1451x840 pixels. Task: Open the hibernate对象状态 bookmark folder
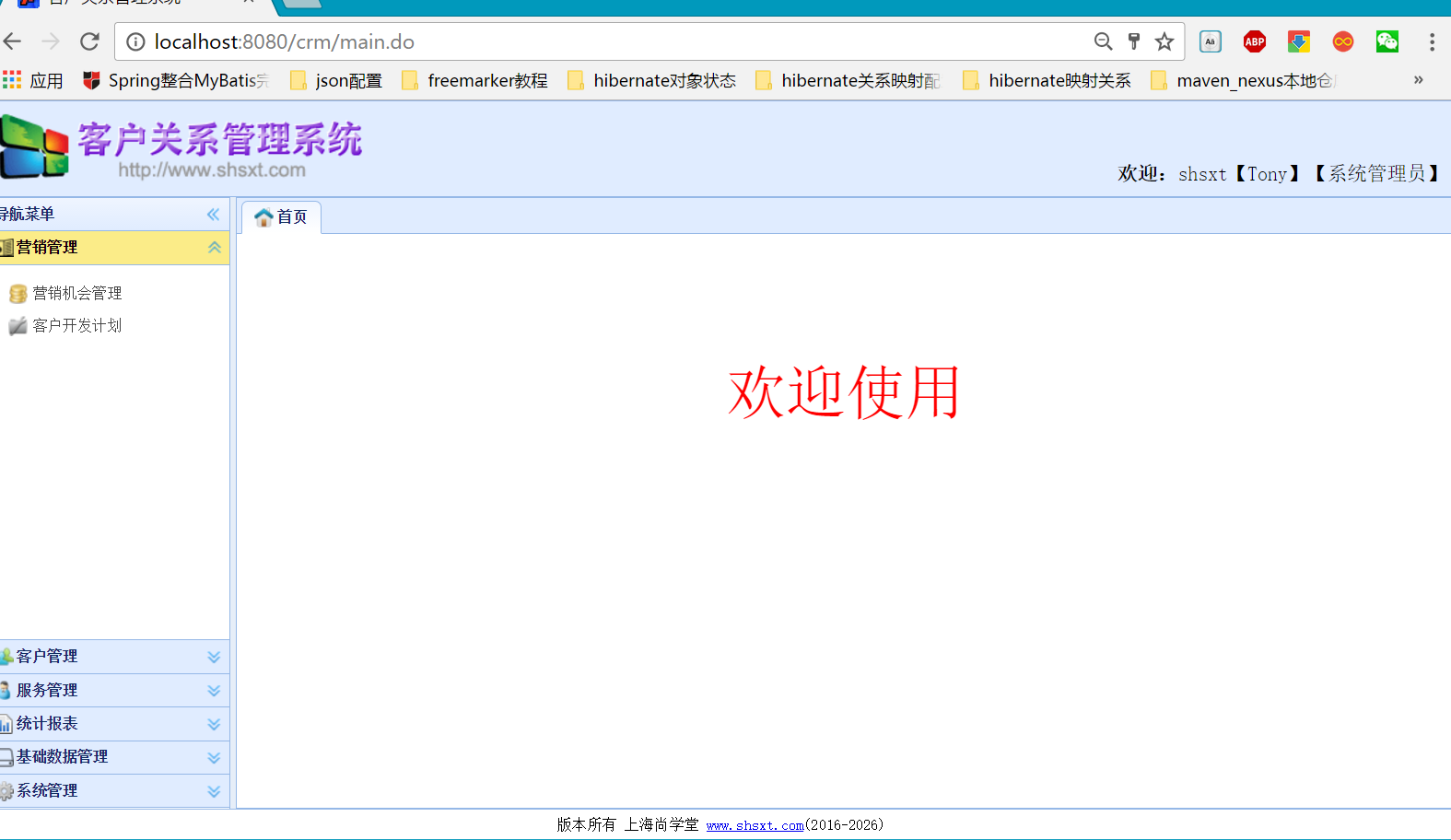coord(652,81)
